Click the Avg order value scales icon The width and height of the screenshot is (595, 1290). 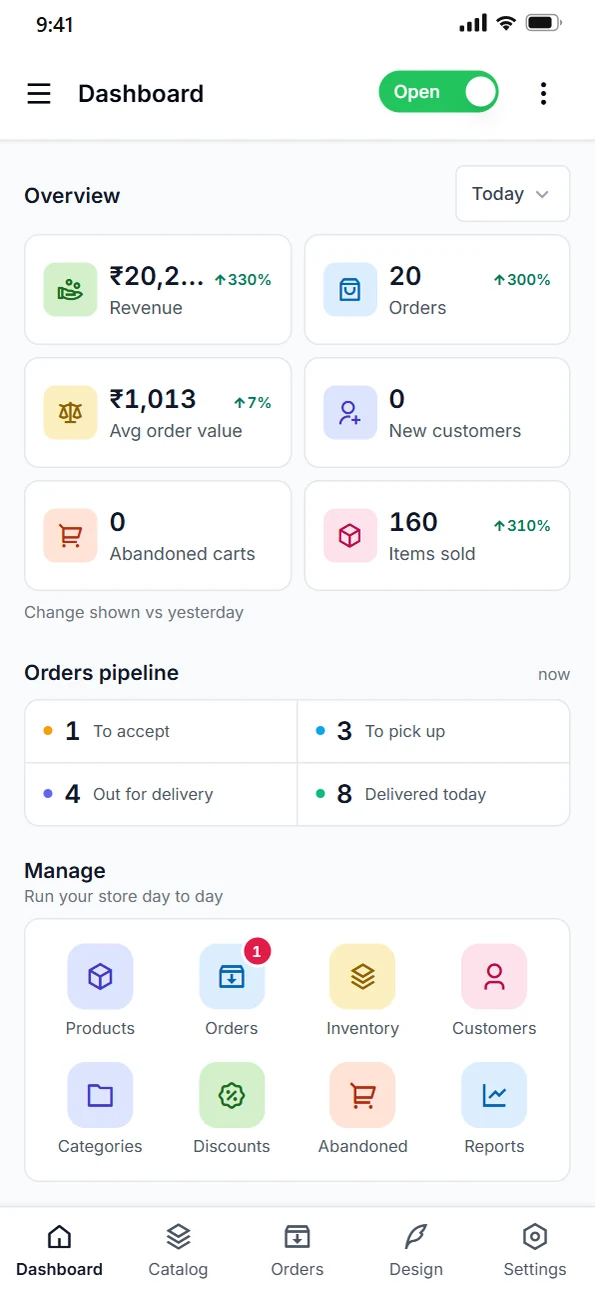(70, 413)
